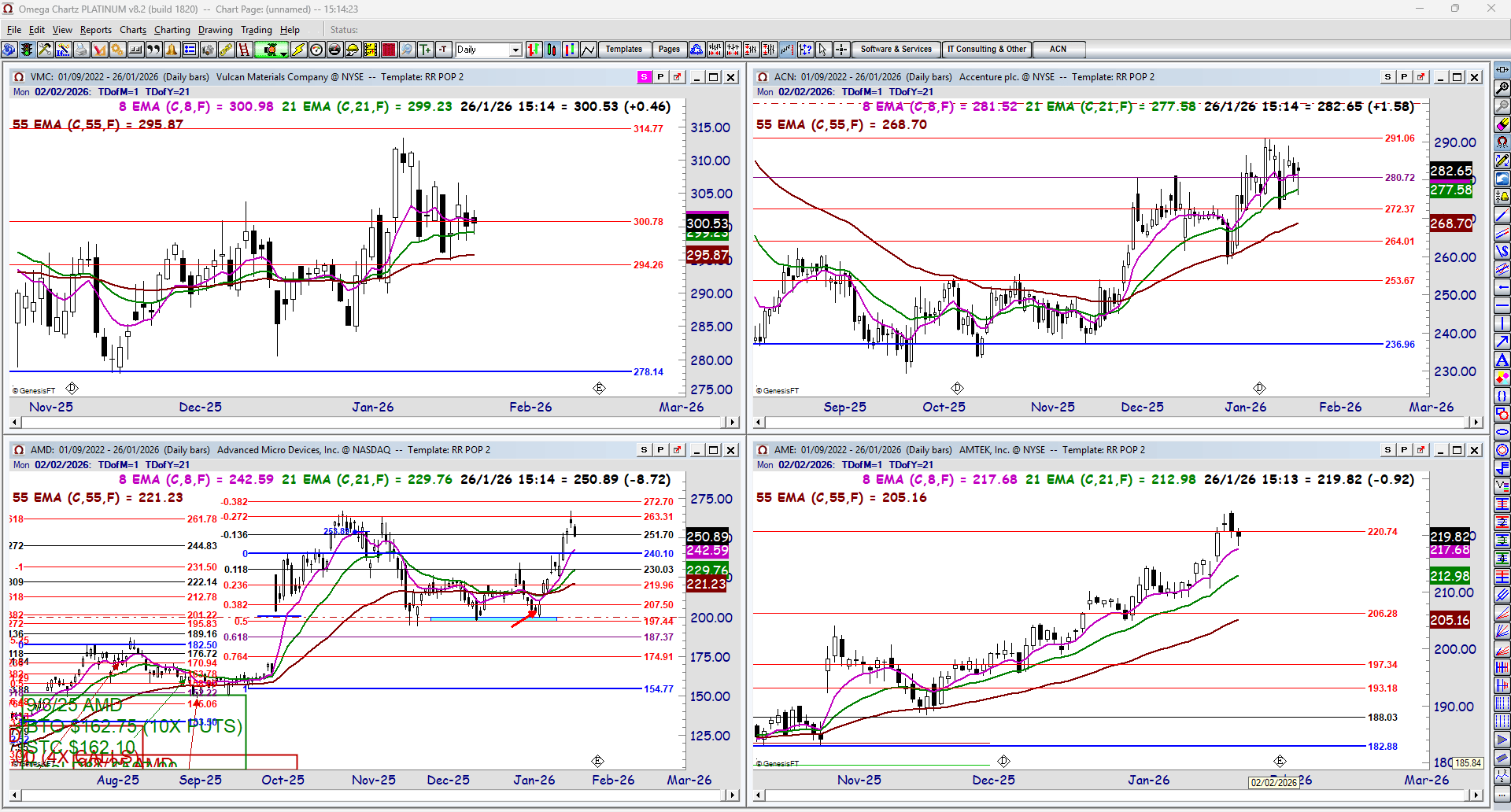Click the magenta 242.59 EMA tag on AMD
Screen dimensions: 1511x812
tap(707, 551)
